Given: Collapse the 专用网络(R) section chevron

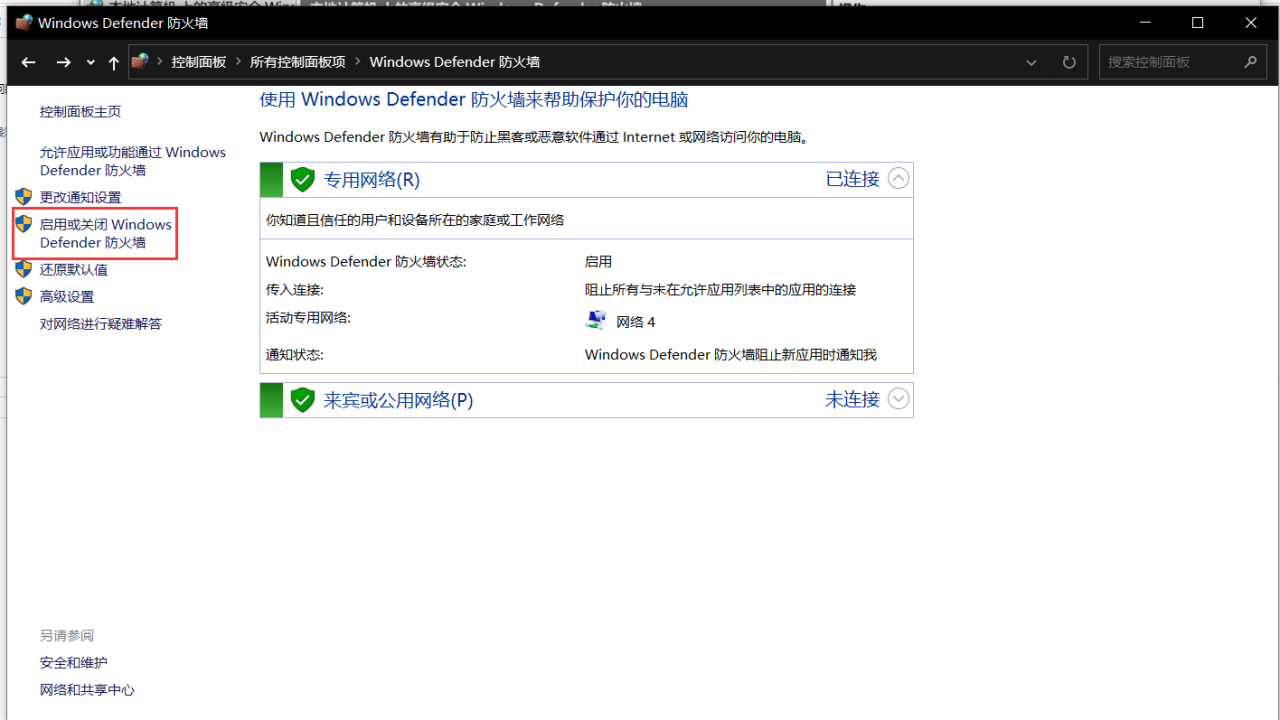Looking at the screenshot, I should pos(899,179).
